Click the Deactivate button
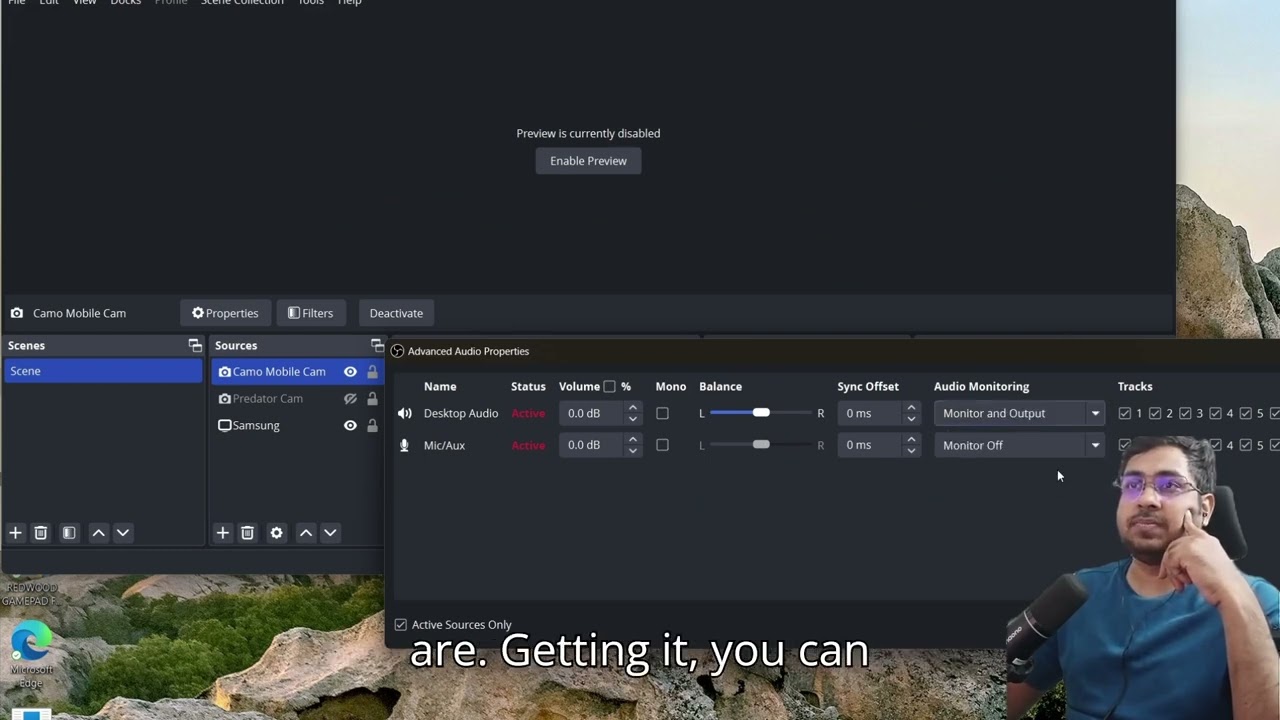 pyautogui.click(x=396, y=313)
